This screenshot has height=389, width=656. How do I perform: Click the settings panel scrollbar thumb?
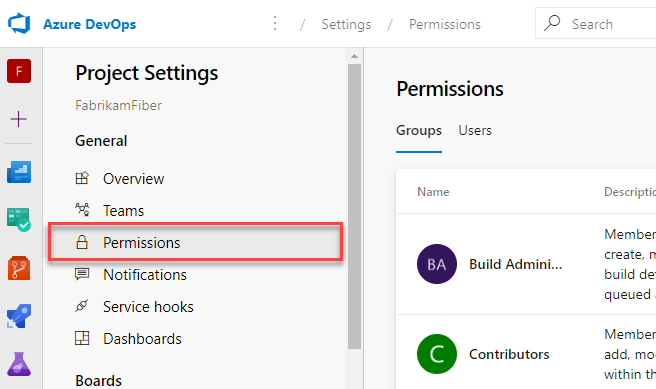tap(354, 206)
